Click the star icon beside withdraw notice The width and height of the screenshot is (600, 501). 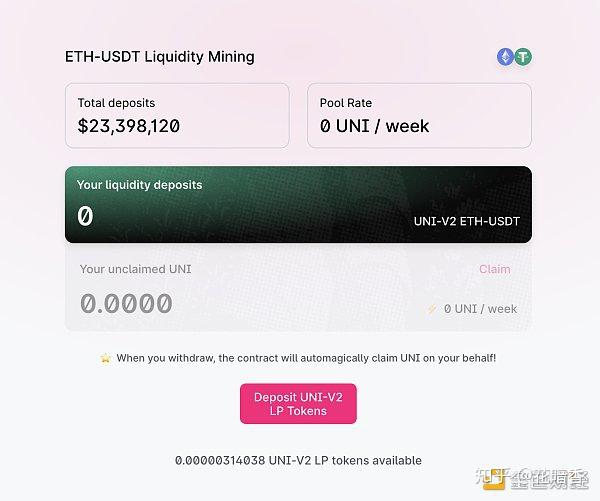[x=105, y=358]
